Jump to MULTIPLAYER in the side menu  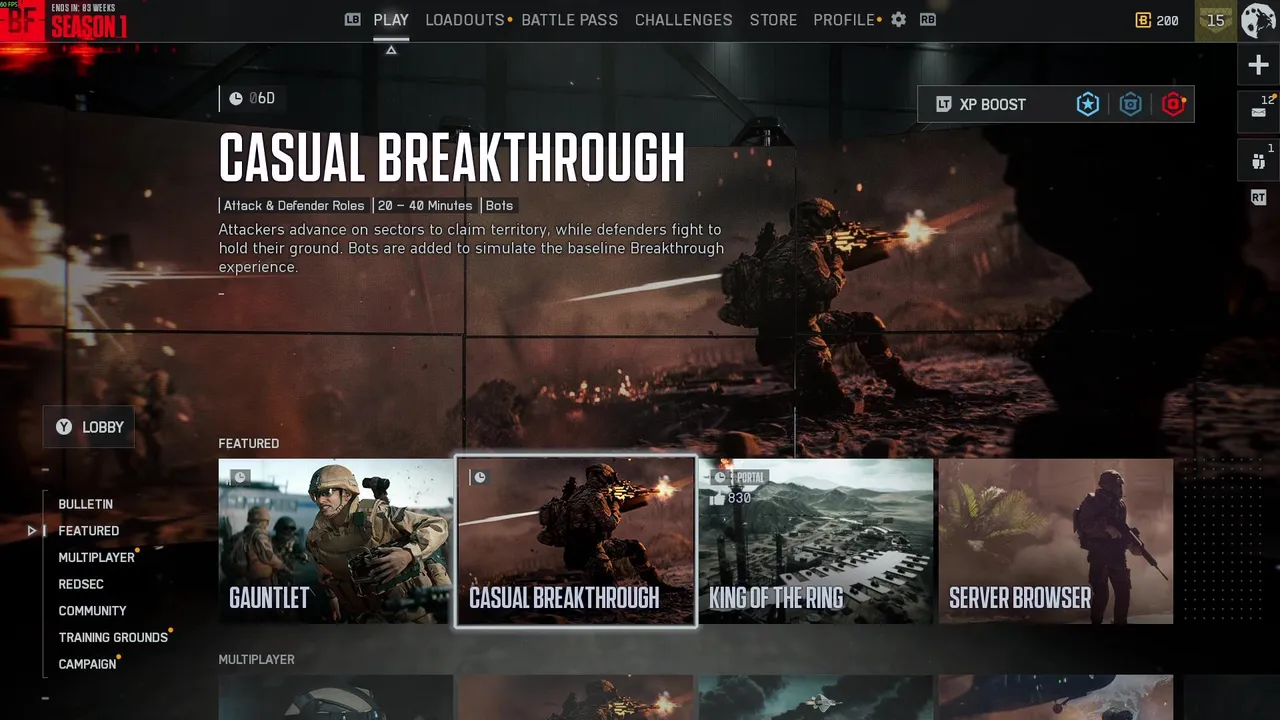(97, 557)
